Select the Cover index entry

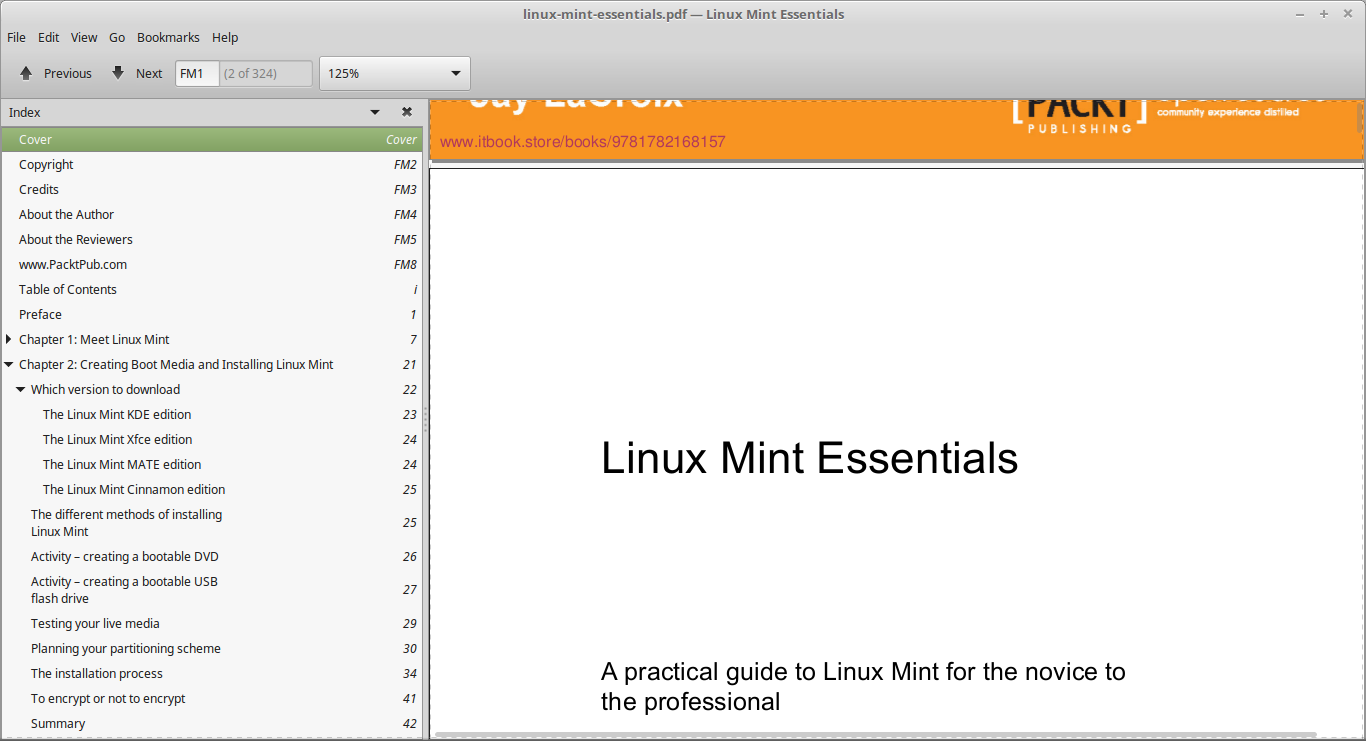click(212, 139)
